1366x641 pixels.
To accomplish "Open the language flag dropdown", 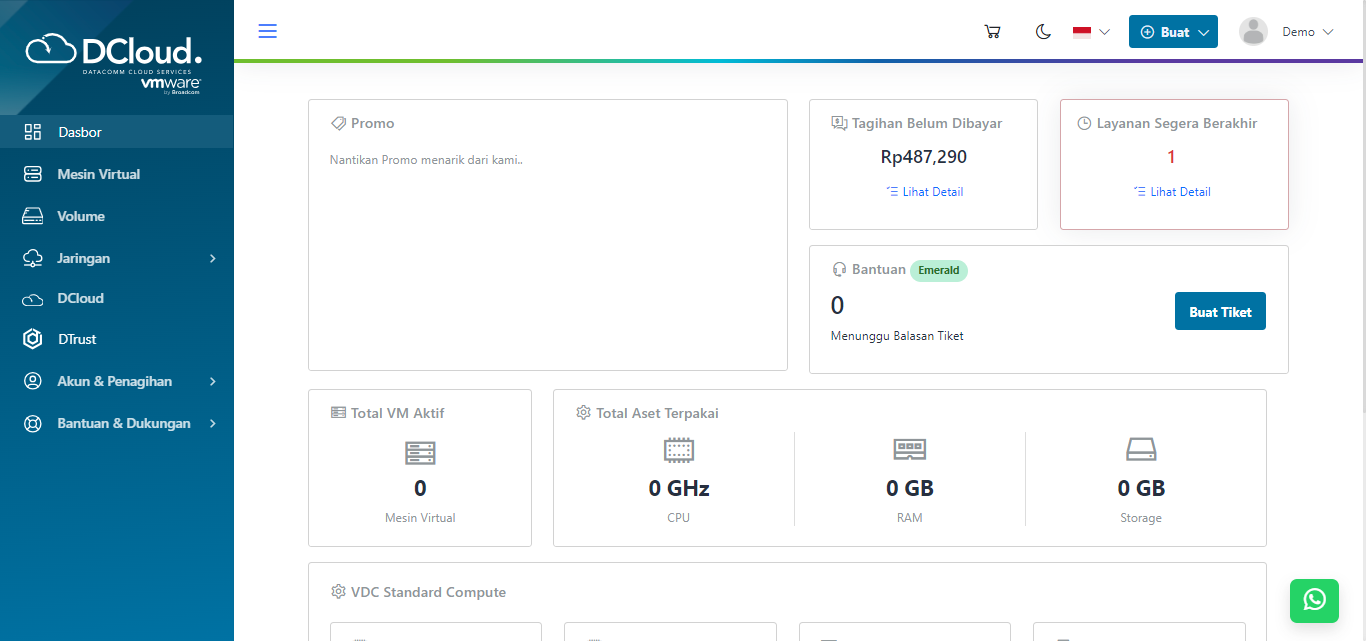I will 1091,32.
